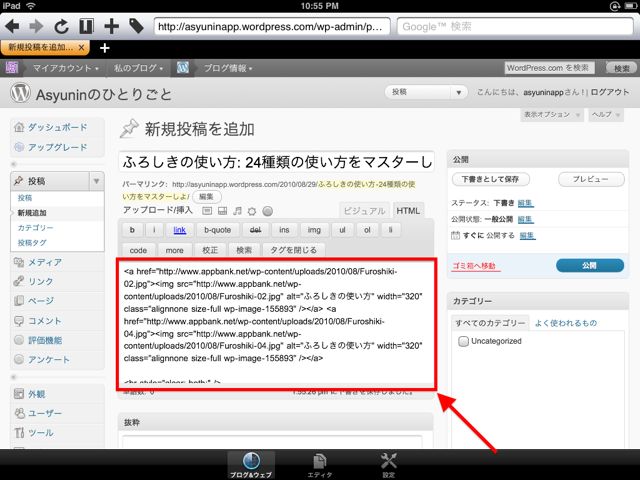Open ツール in the sidebar
Screen dimensions: 640x480
(40, 433)
